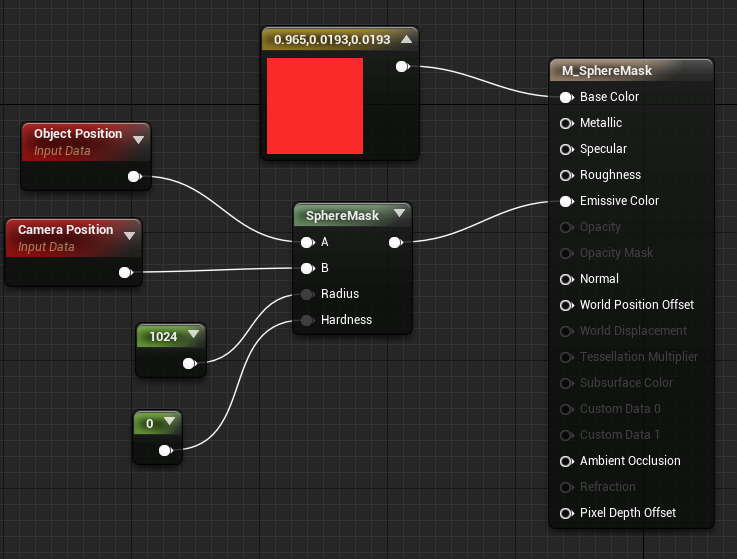Viewport: 737px width, 559px height.
Task: Click the World Position Offset pin
Action: [566, 305]
